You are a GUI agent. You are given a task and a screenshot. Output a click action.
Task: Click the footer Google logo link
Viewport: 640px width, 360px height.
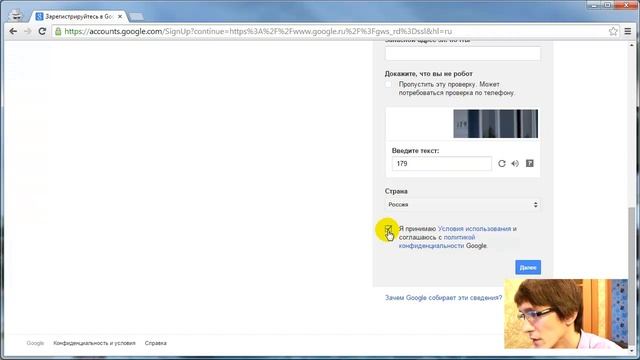(x=35, y=343)
